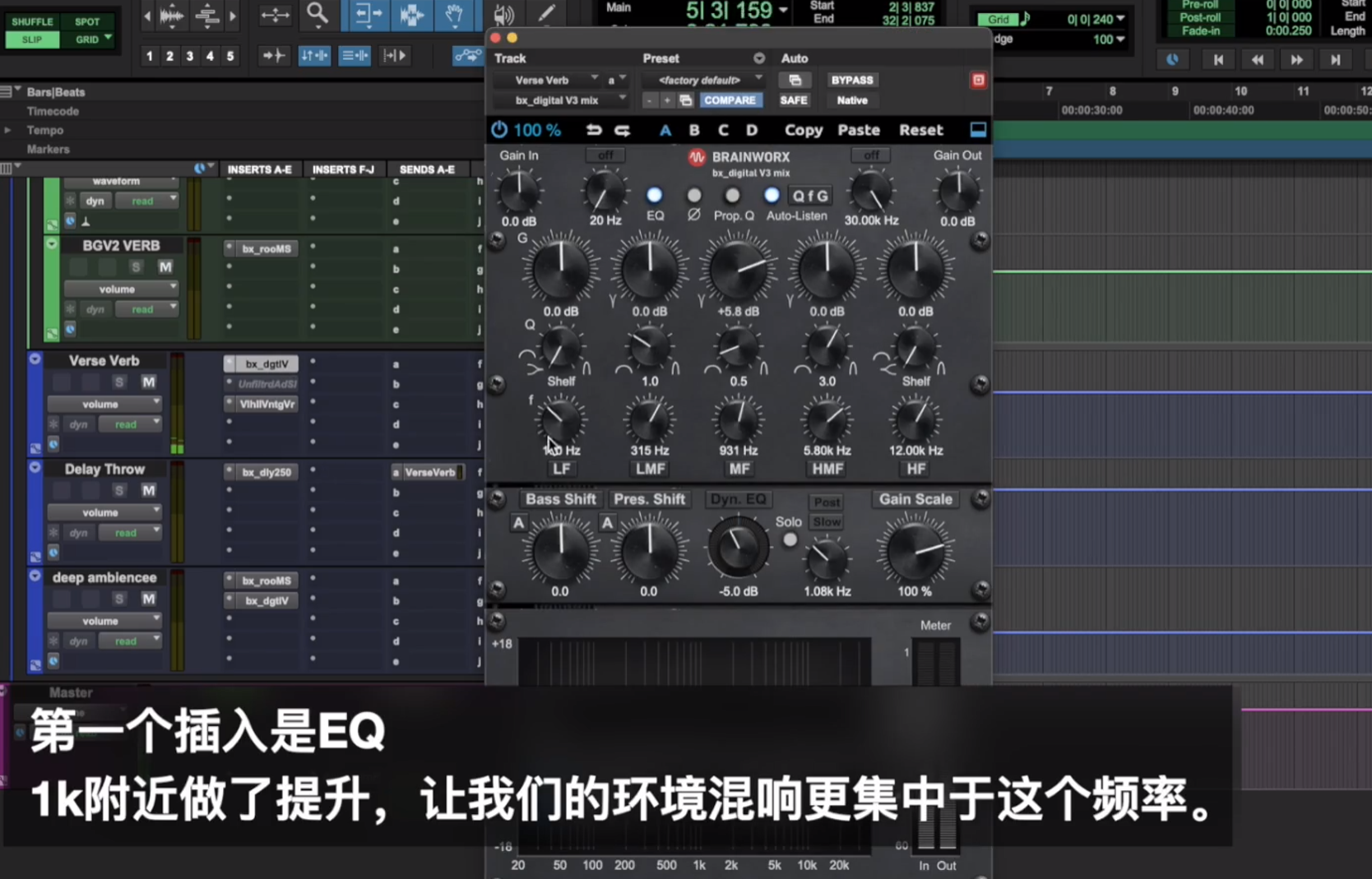Click the Rewind transport button
Viewport: 1372px width, 879px height.
1257,59
